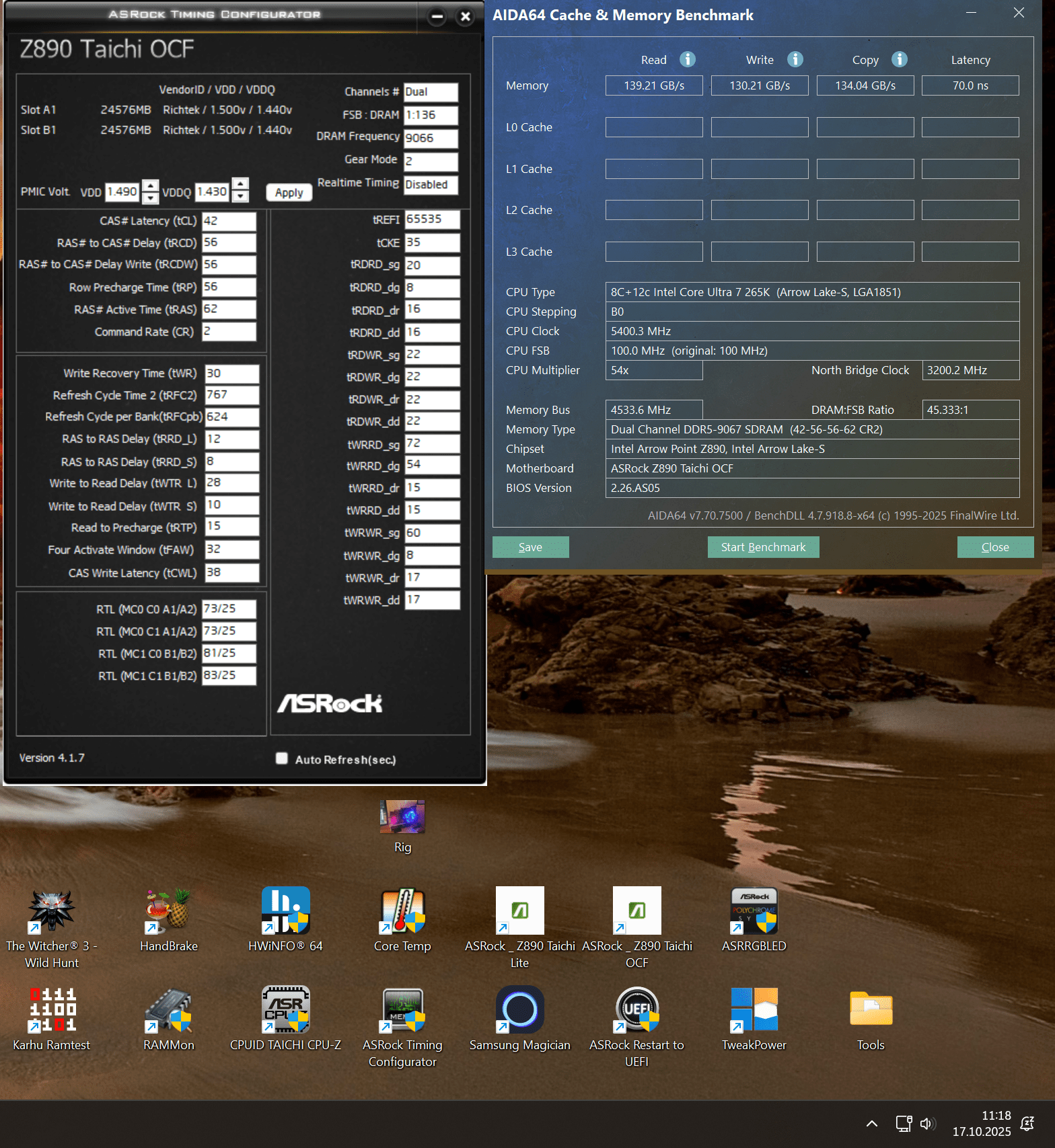Apply the PMIC voltage settings
The height and width of the screenshot is (1148, 1055).
point(289,192)
